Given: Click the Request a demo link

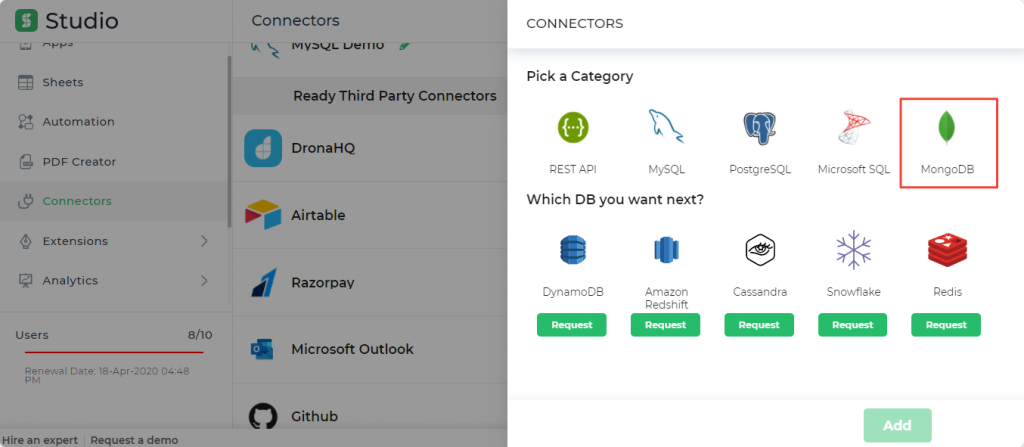Looking at the screenshot, I should coord(134,440).
